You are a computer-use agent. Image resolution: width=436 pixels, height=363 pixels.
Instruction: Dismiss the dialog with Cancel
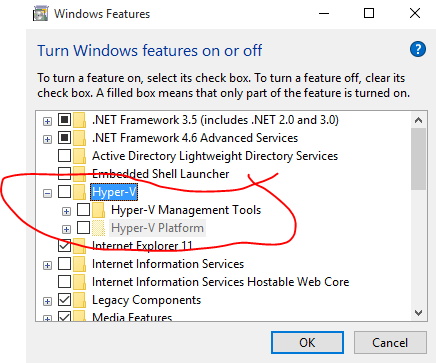tap(390, 342)
